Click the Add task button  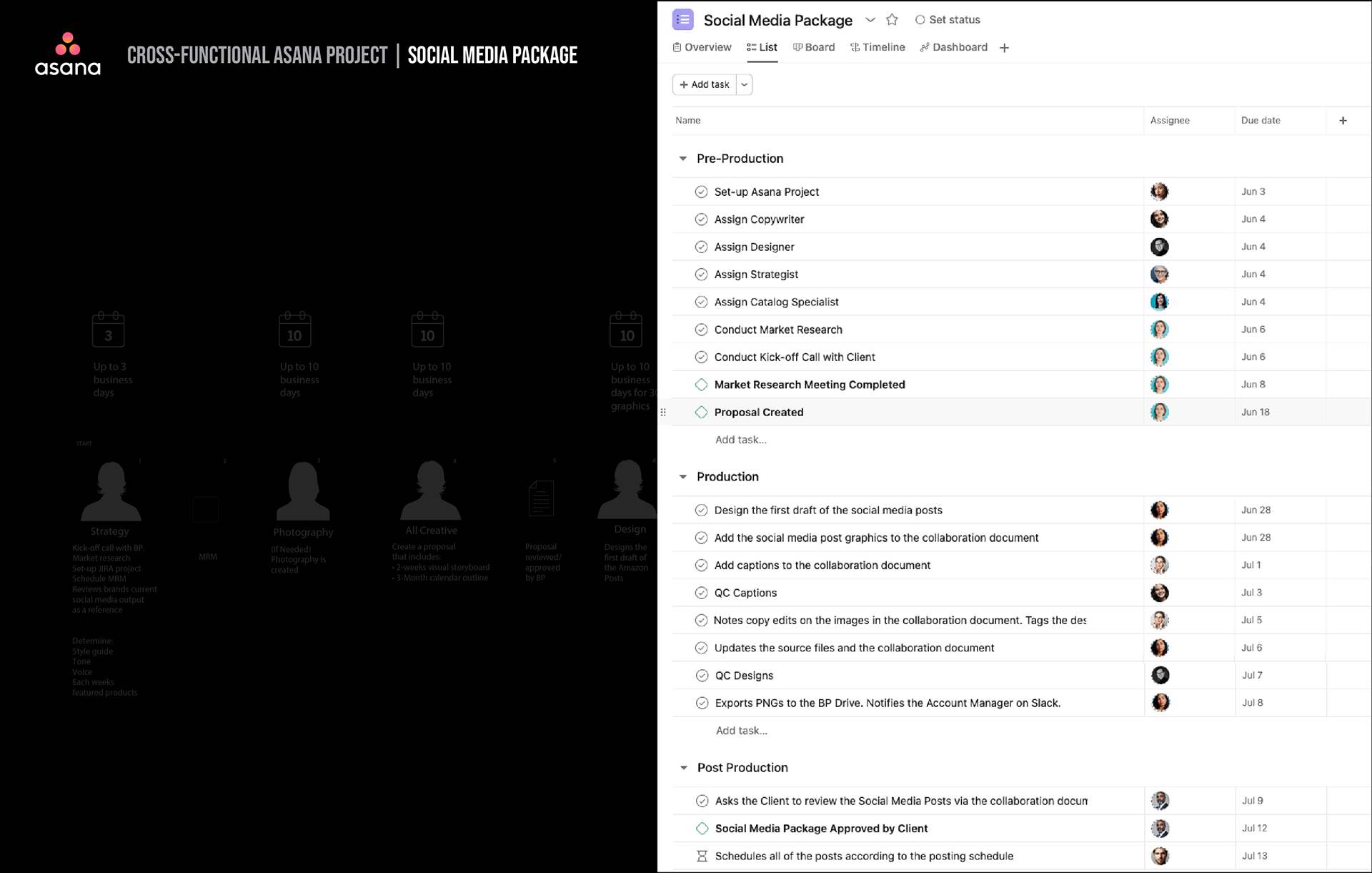coord(705,84)
